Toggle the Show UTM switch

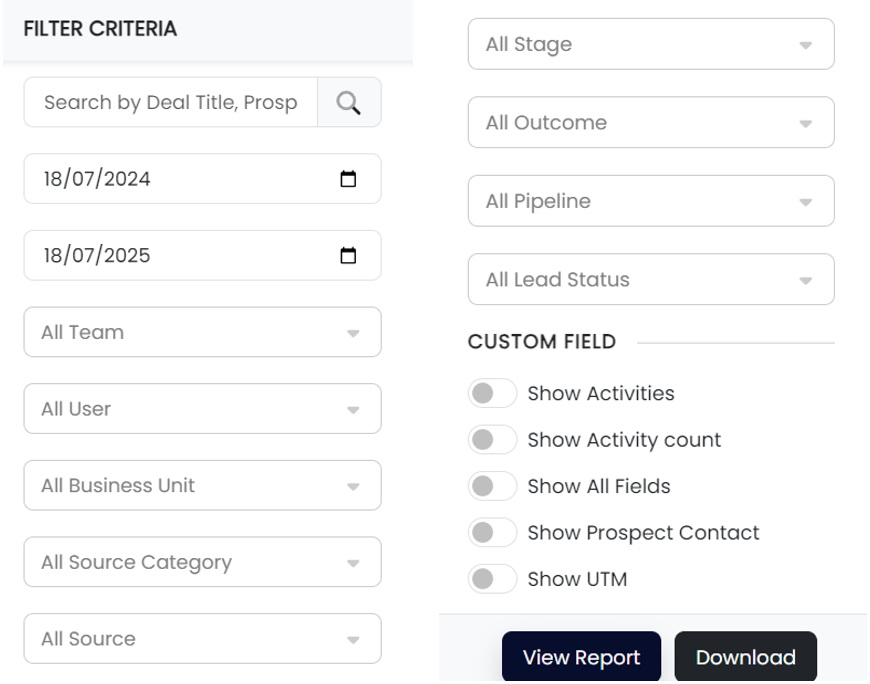point(492,578)
